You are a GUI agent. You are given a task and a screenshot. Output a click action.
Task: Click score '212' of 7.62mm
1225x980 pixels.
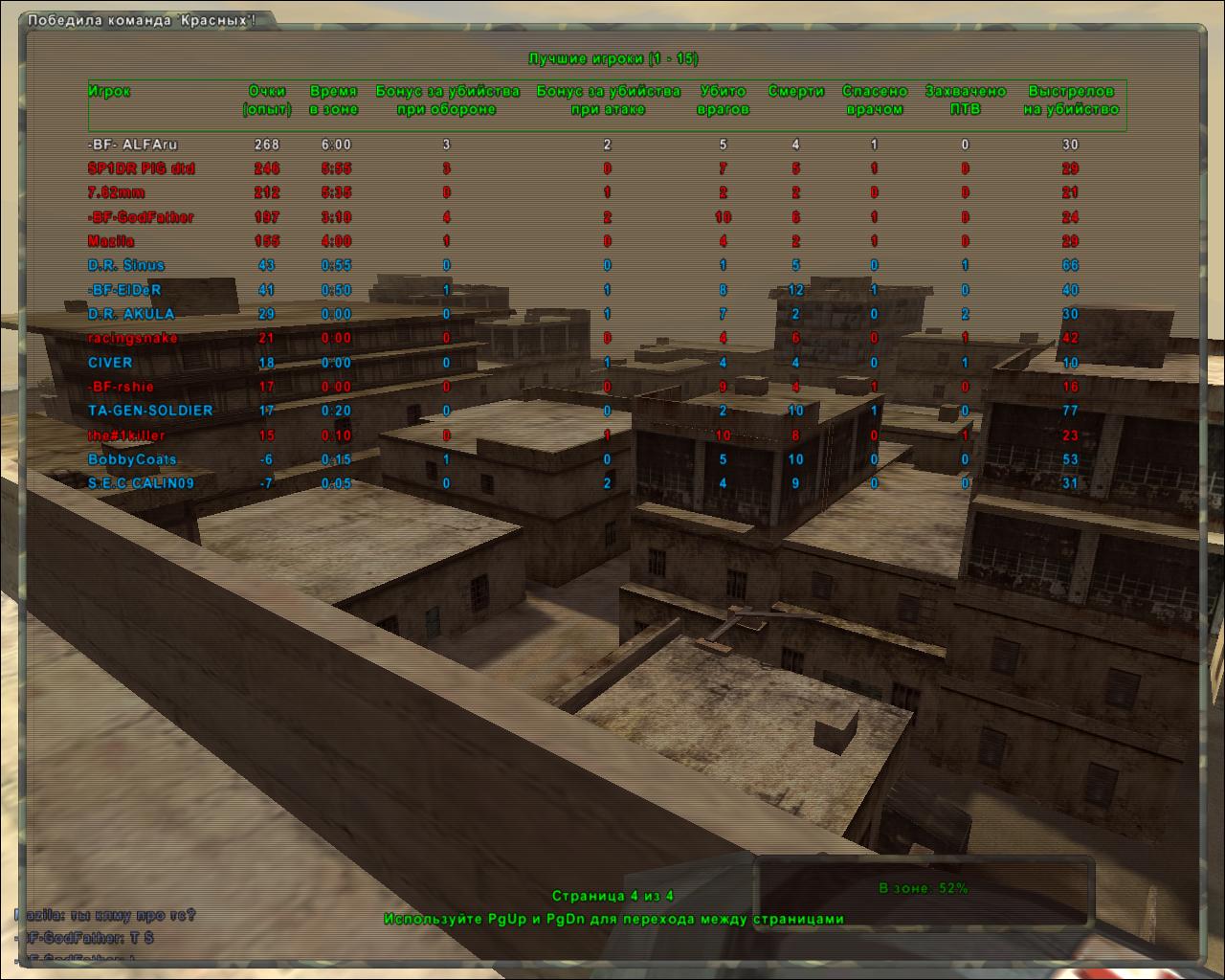[267, 192]
